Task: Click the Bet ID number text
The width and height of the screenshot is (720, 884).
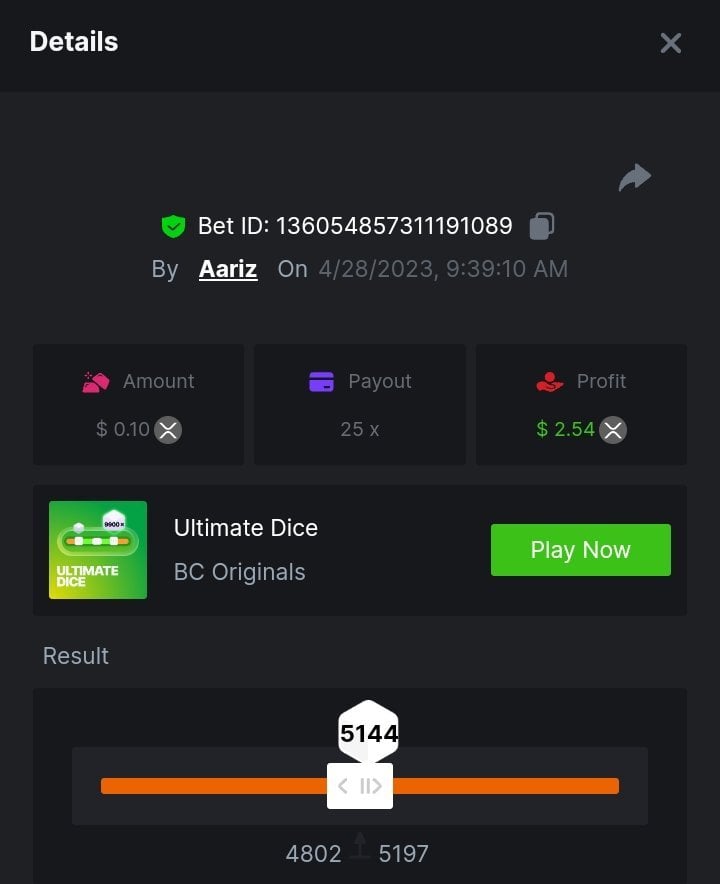Action: (x=394, y=226)
